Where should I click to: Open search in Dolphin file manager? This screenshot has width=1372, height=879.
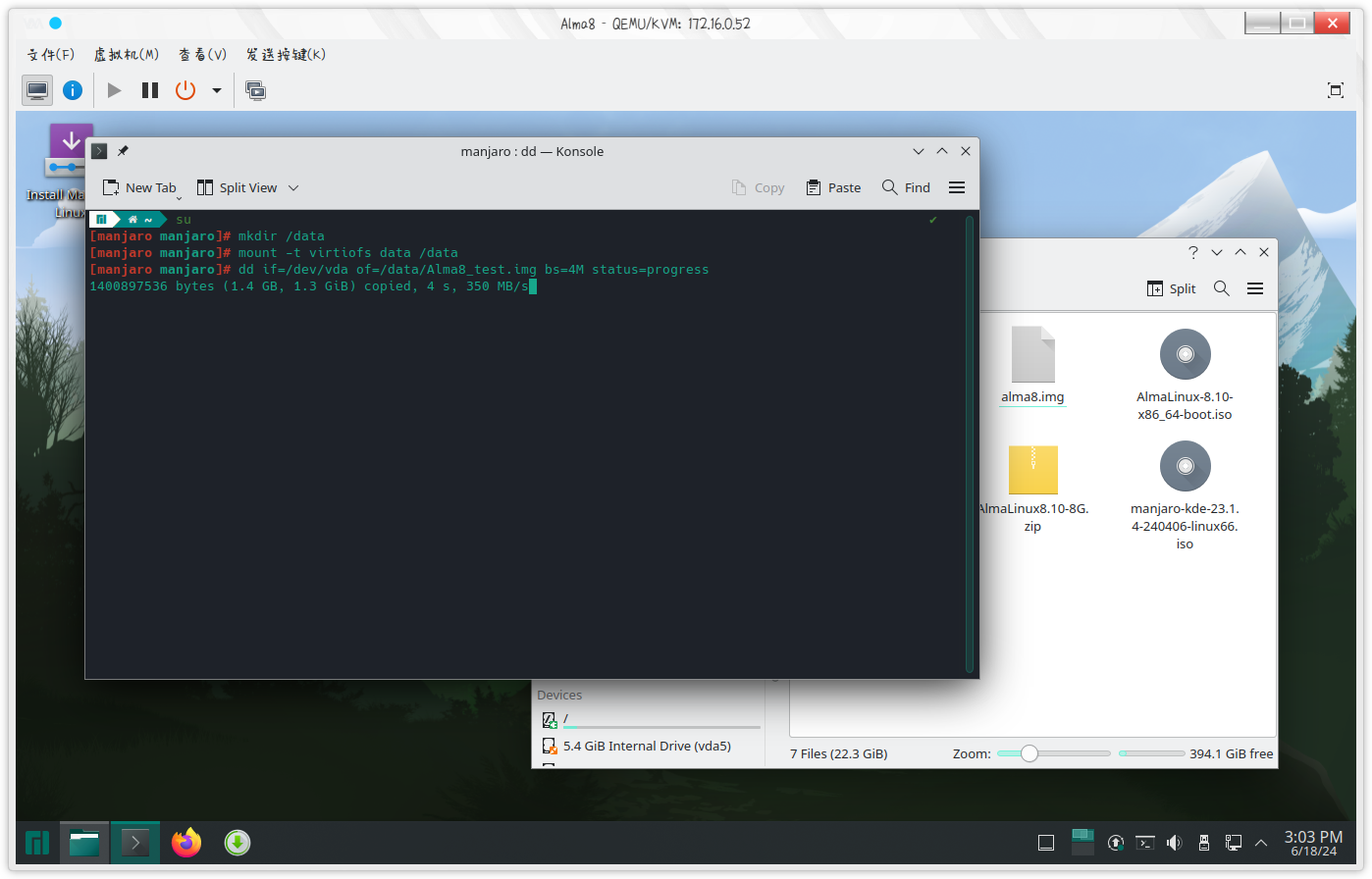coord(1222,288)
